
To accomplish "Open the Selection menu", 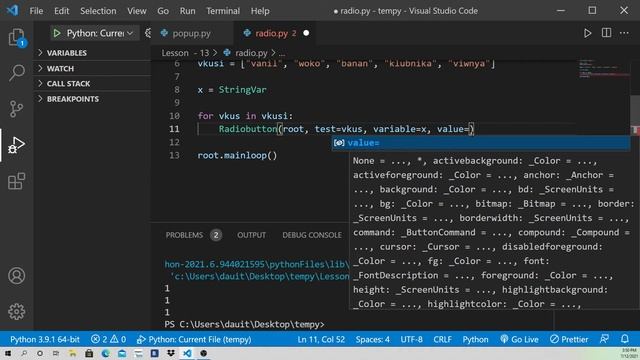I will [98, 11].
